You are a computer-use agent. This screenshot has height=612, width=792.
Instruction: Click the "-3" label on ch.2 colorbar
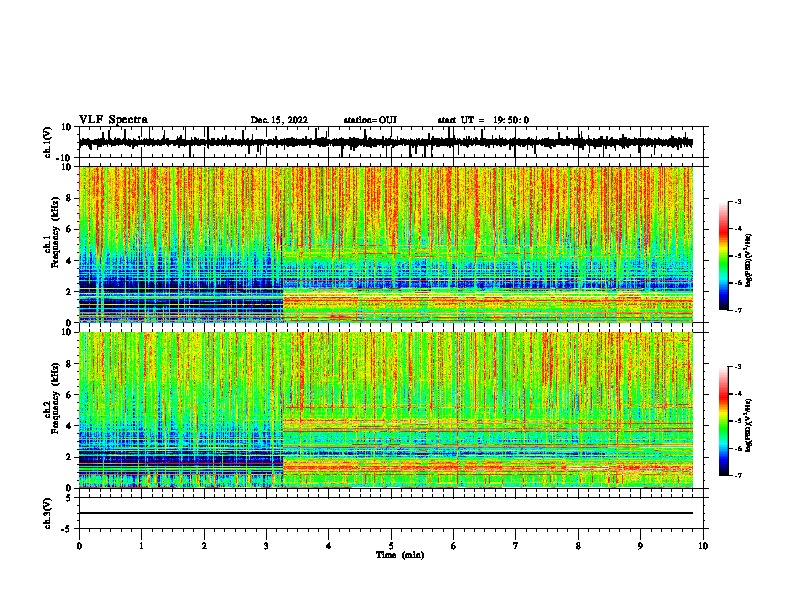[x=738, y=367]
